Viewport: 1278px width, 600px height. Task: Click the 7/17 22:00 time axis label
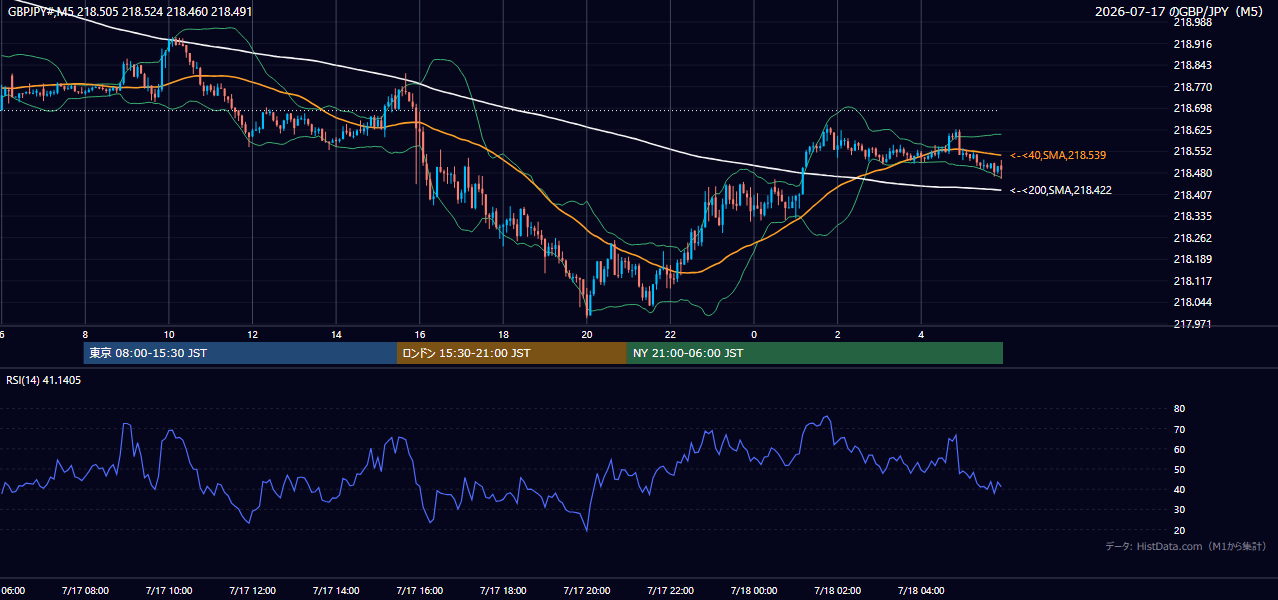[671, 591]
